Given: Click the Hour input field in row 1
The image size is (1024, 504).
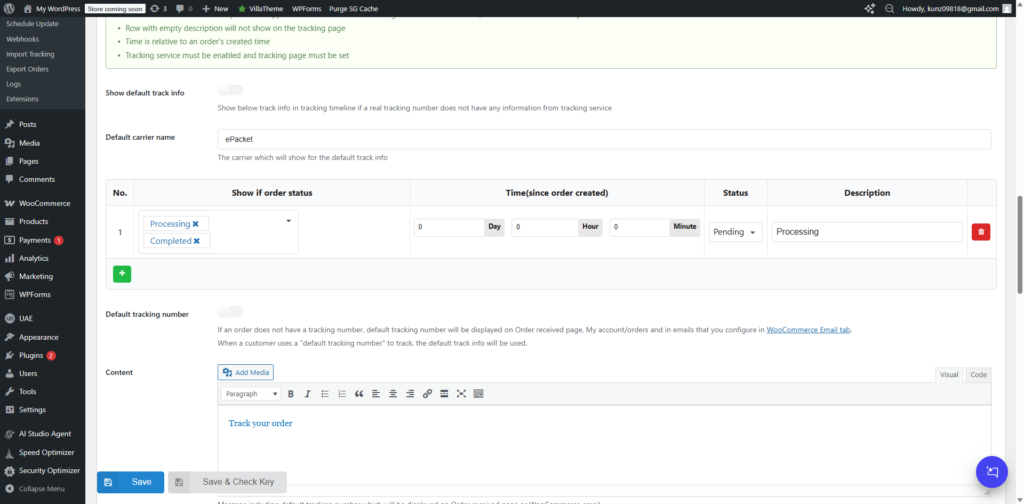Looking at the screenshot, I should (x=546, y=227).
